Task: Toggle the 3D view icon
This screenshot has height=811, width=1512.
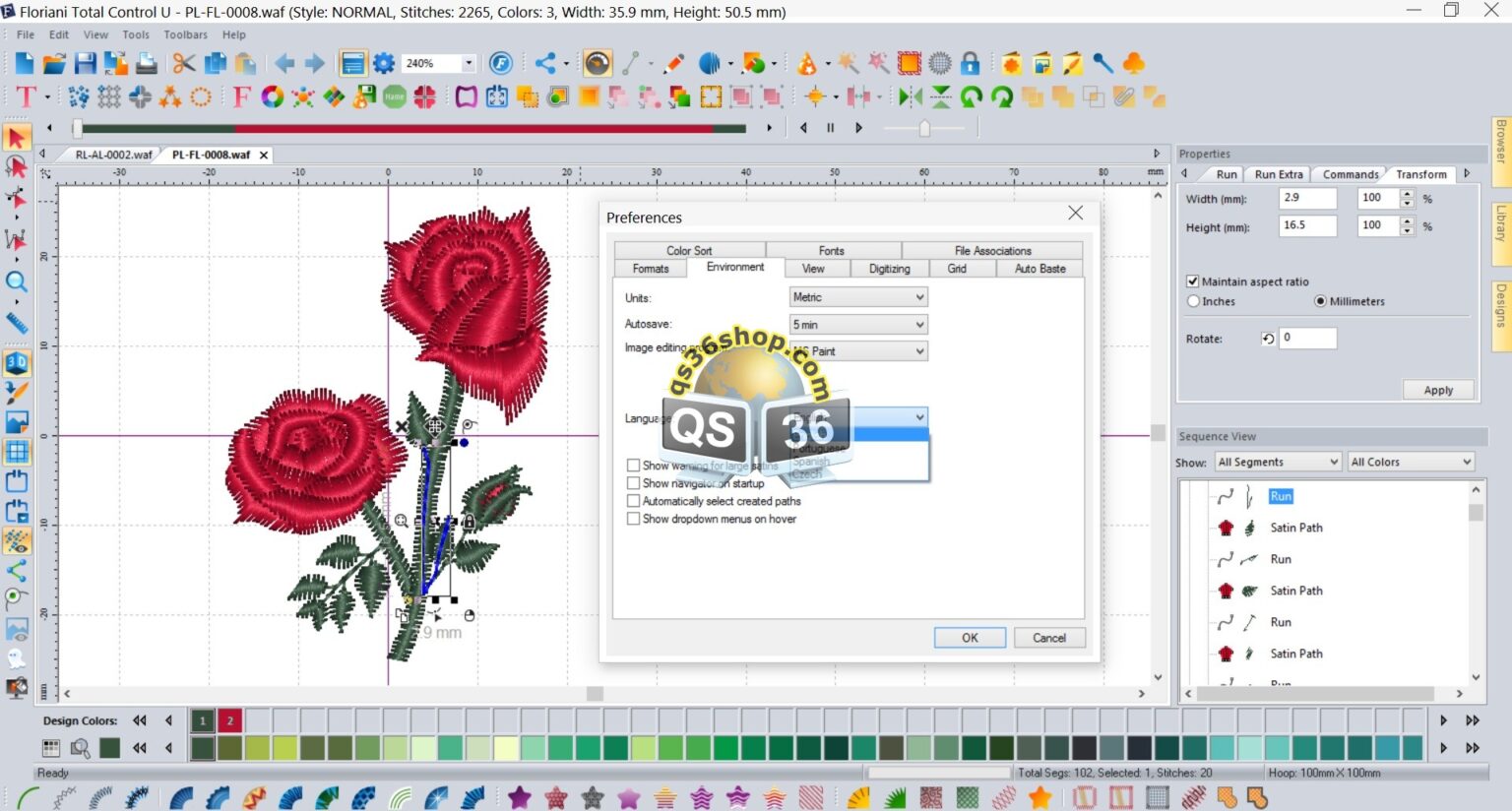Action: (16, 362)
